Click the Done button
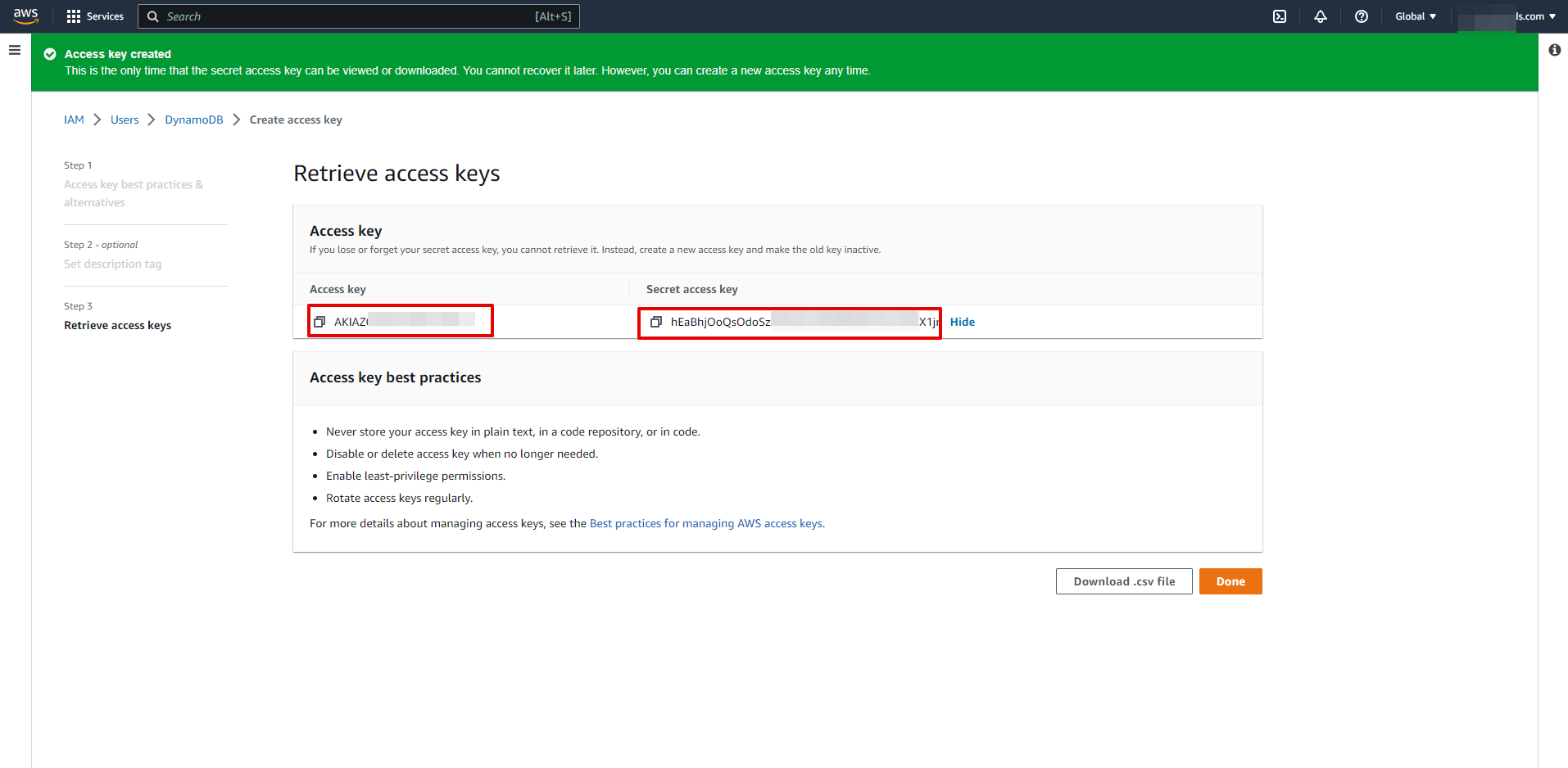 [x=1230, y=581]
